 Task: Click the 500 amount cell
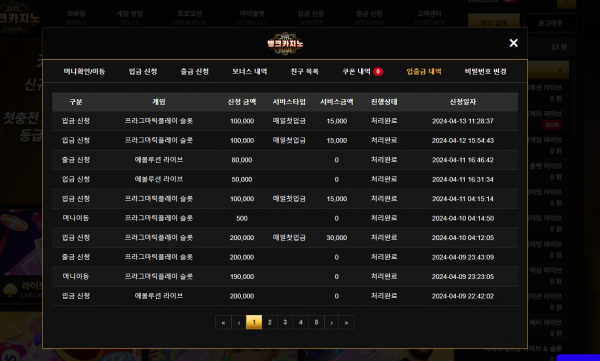pos(242,218)
